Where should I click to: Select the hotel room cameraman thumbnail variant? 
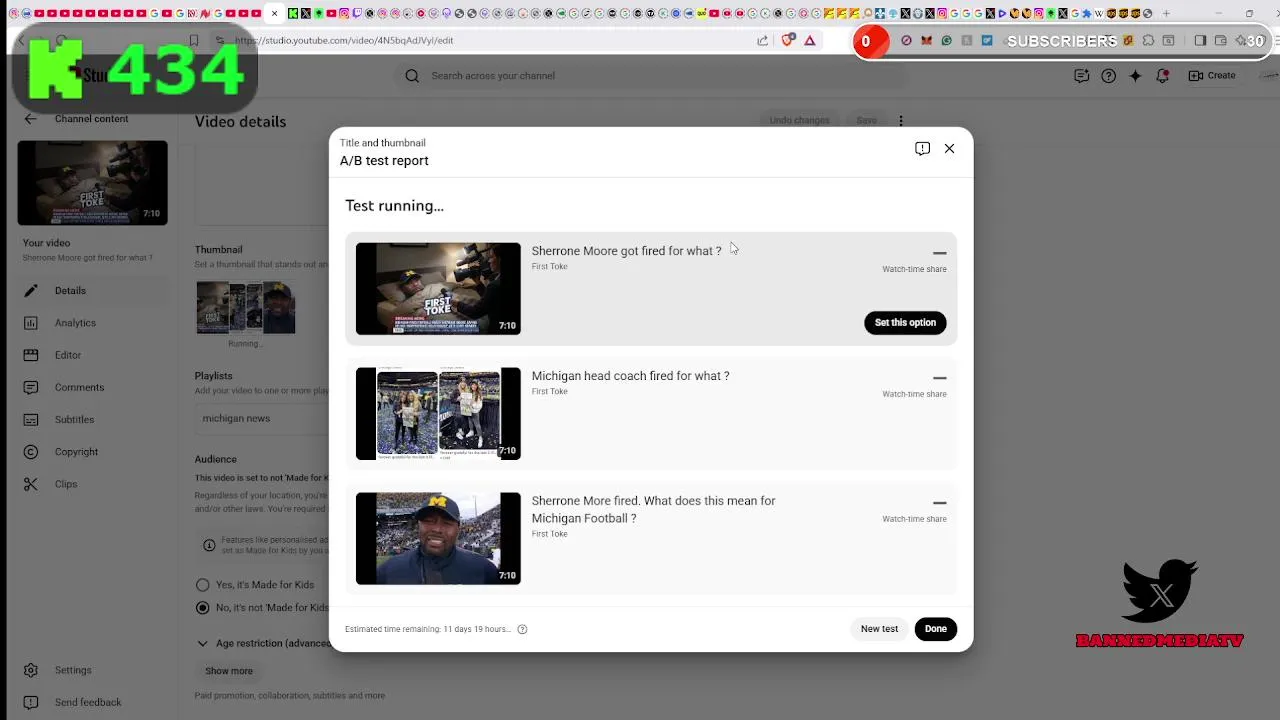(x=438, y=288)
